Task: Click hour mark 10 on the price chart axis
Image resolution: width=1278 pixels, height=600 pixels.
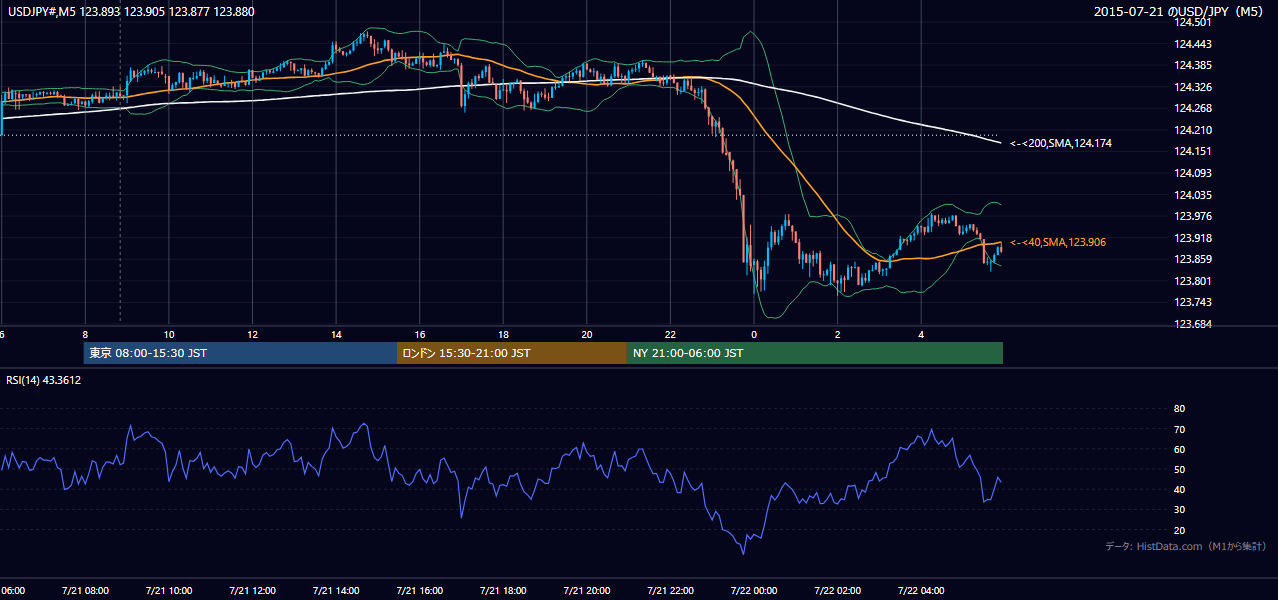Action: (x=169, y=335)
